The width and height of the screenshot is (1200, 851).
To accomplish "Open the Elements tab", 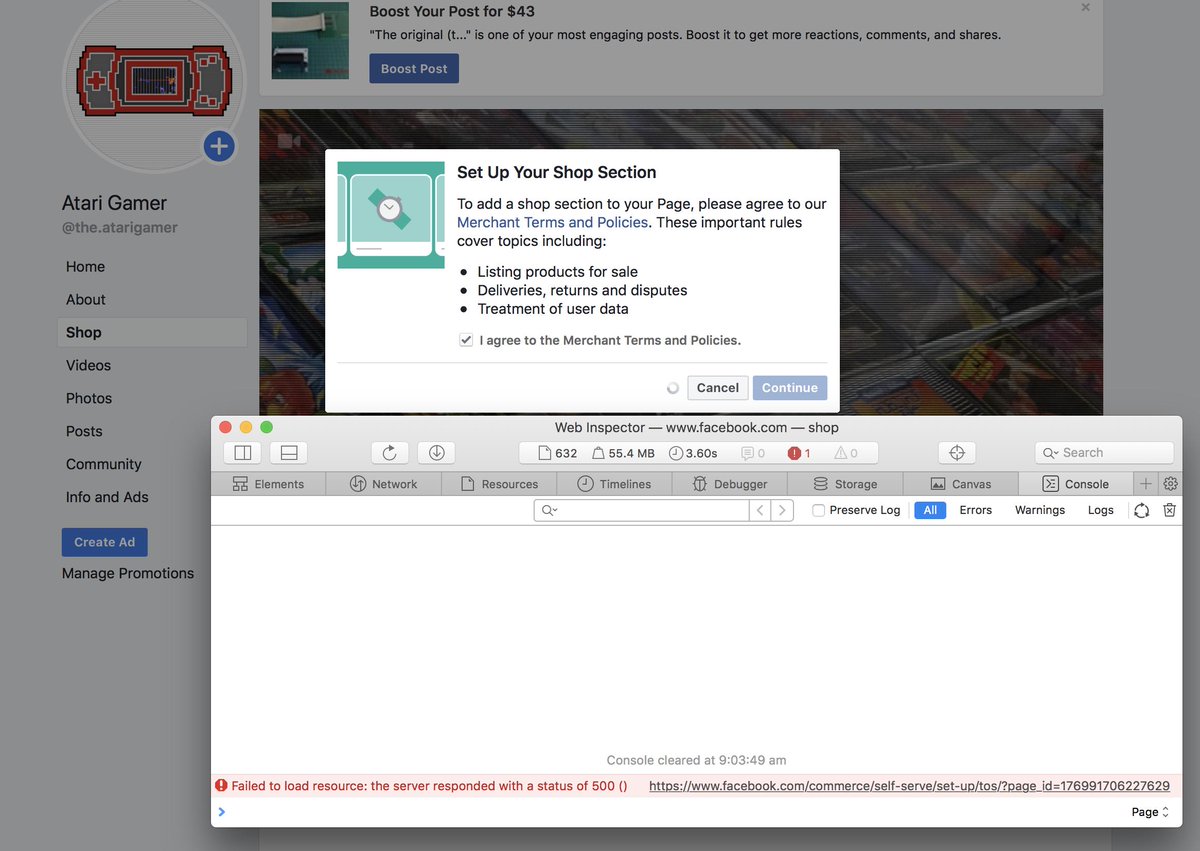I will point(268,484).
